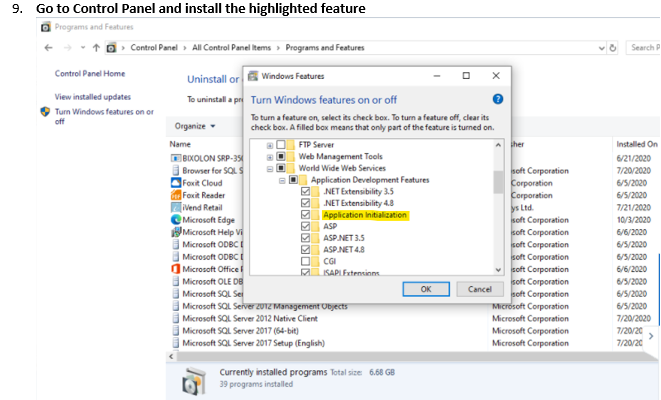Screen dimensions: 661x400
Task: Select the BIXOLON SRP-350 program icon
Action: point(176,158)
